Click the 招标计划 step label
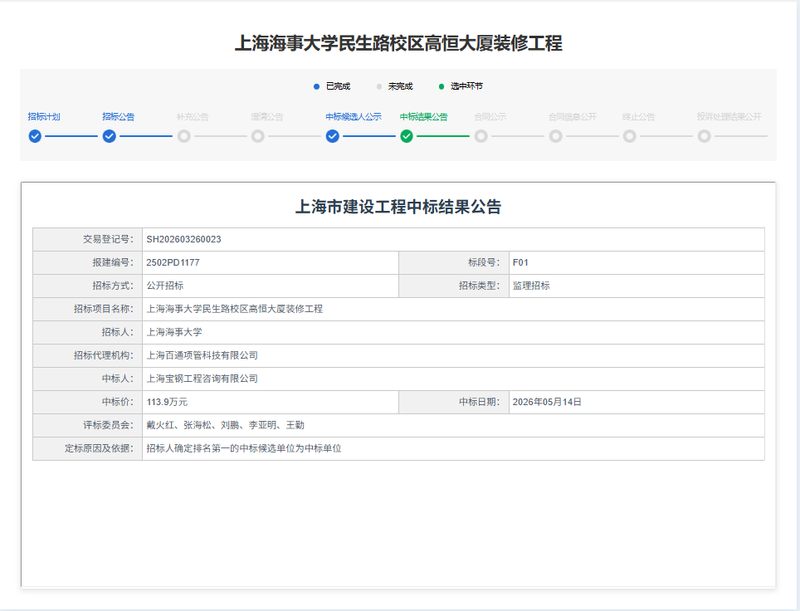This screenshot has width=800, height=611. click(44, 117)
